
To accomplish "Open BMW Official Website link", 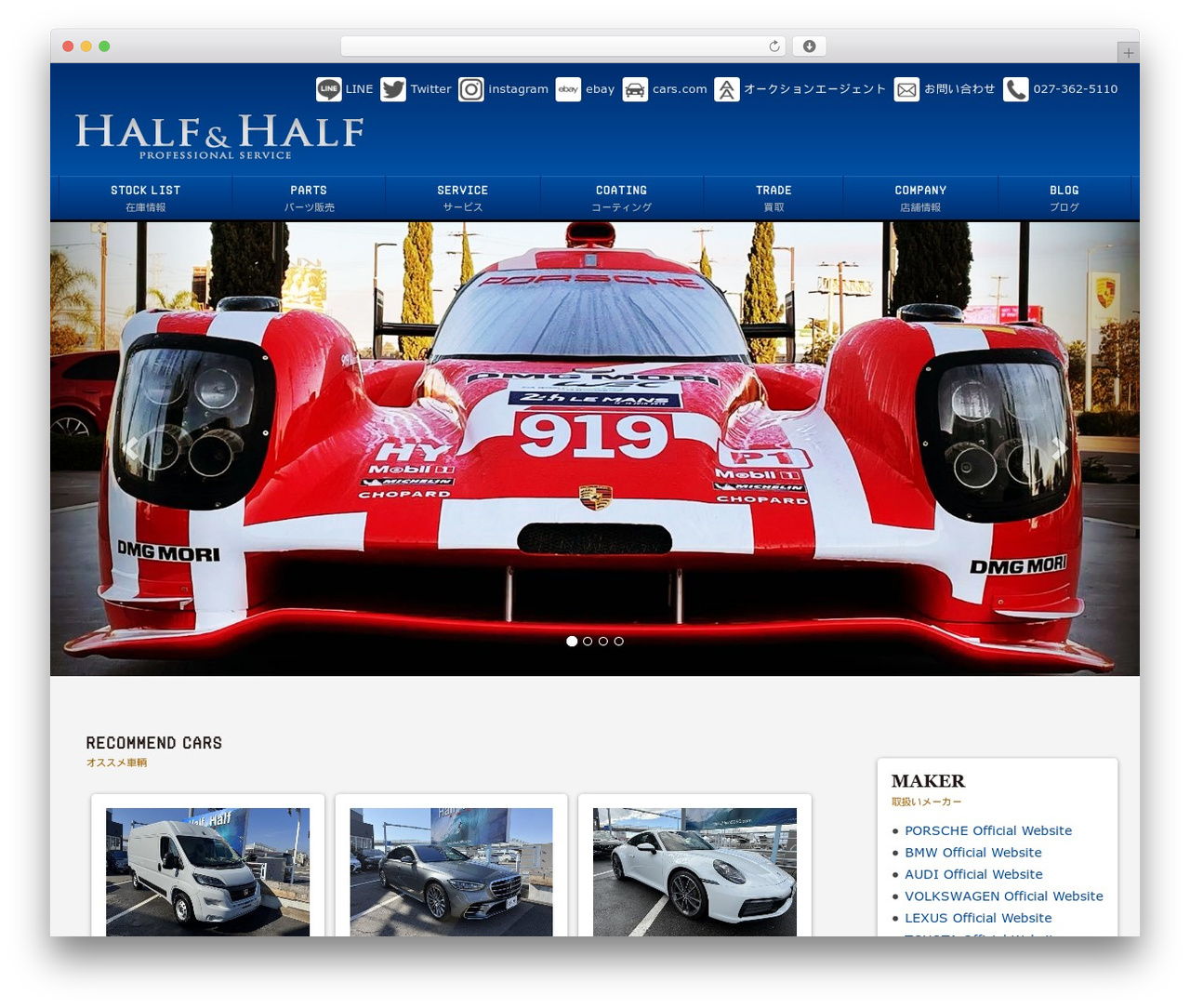I will pyautogui.click(x=973, y=853).
